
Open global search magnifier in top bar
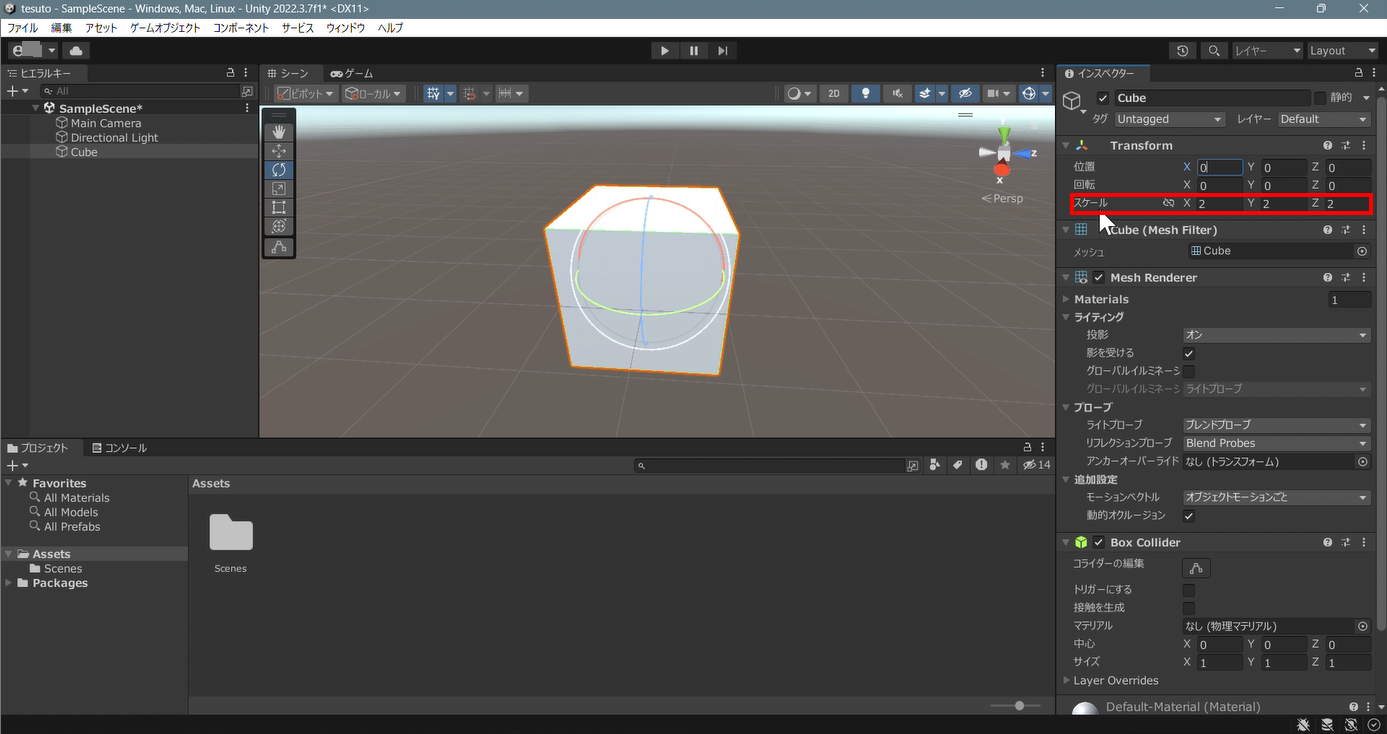coord(1214,50)
